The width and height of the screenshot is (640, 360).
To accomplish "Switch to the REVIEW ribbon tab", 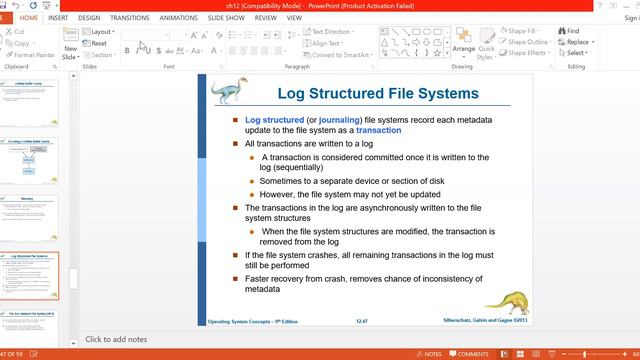I will point(266,18).
